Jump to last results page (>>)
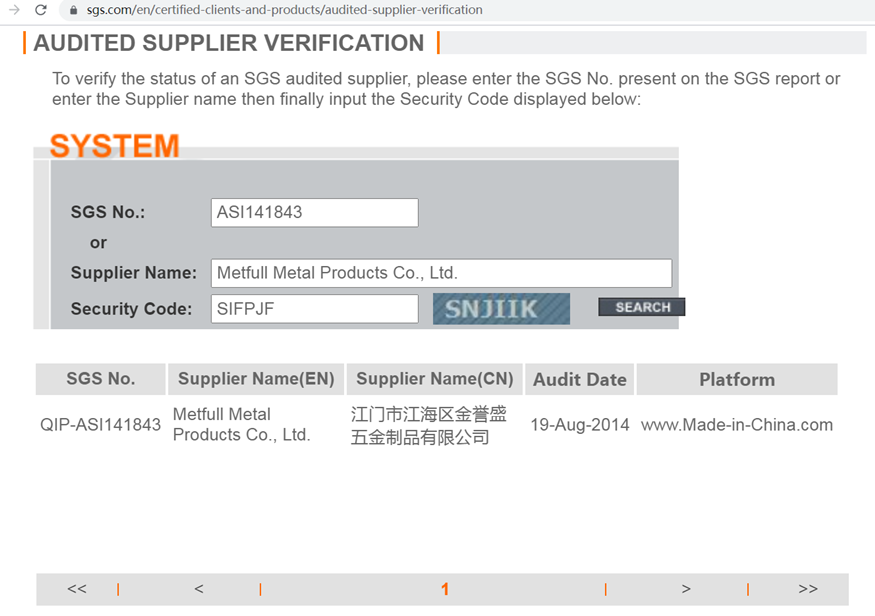This screenshot has width=875, height=616. click(x=808, y=589)
